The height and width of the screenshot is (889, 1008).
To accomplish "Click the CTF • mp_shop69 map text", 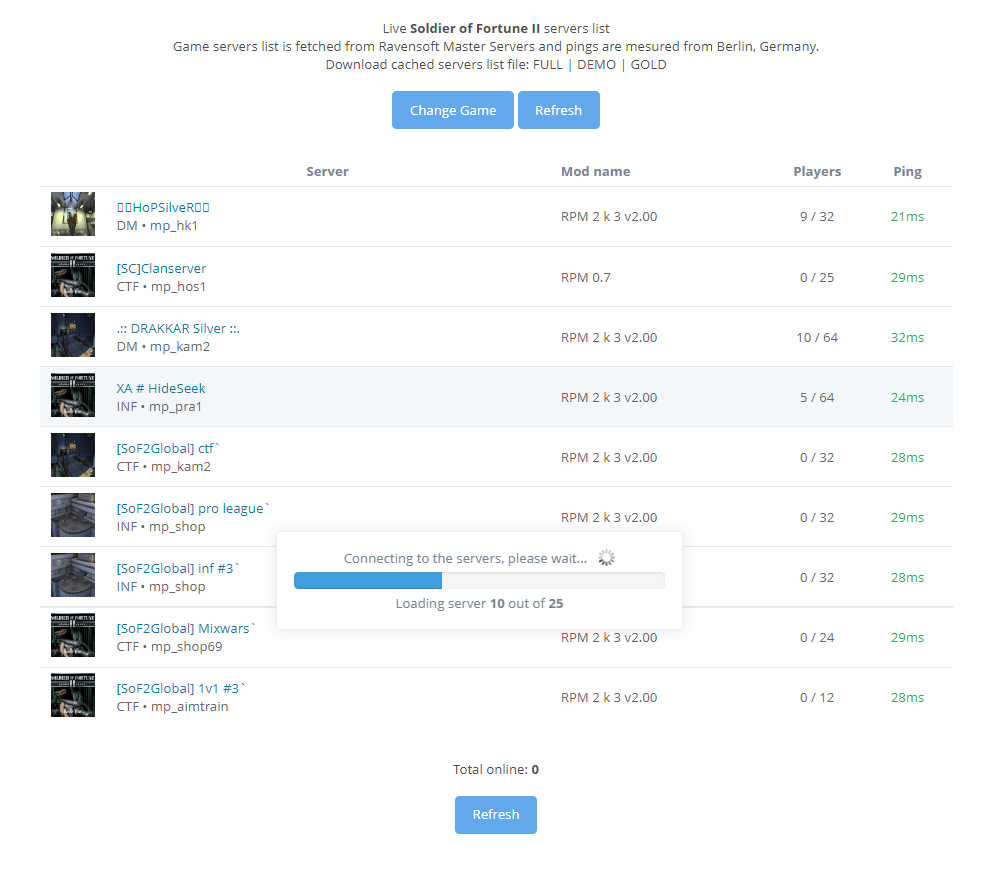I will [170, 646].
